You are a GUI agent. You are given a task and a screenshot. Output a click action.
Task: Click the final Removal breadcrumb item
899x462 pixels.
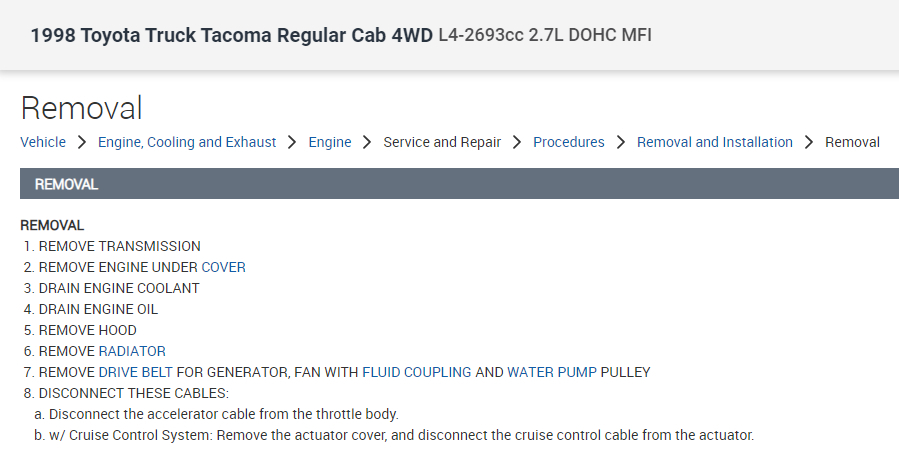click(852, 142)
